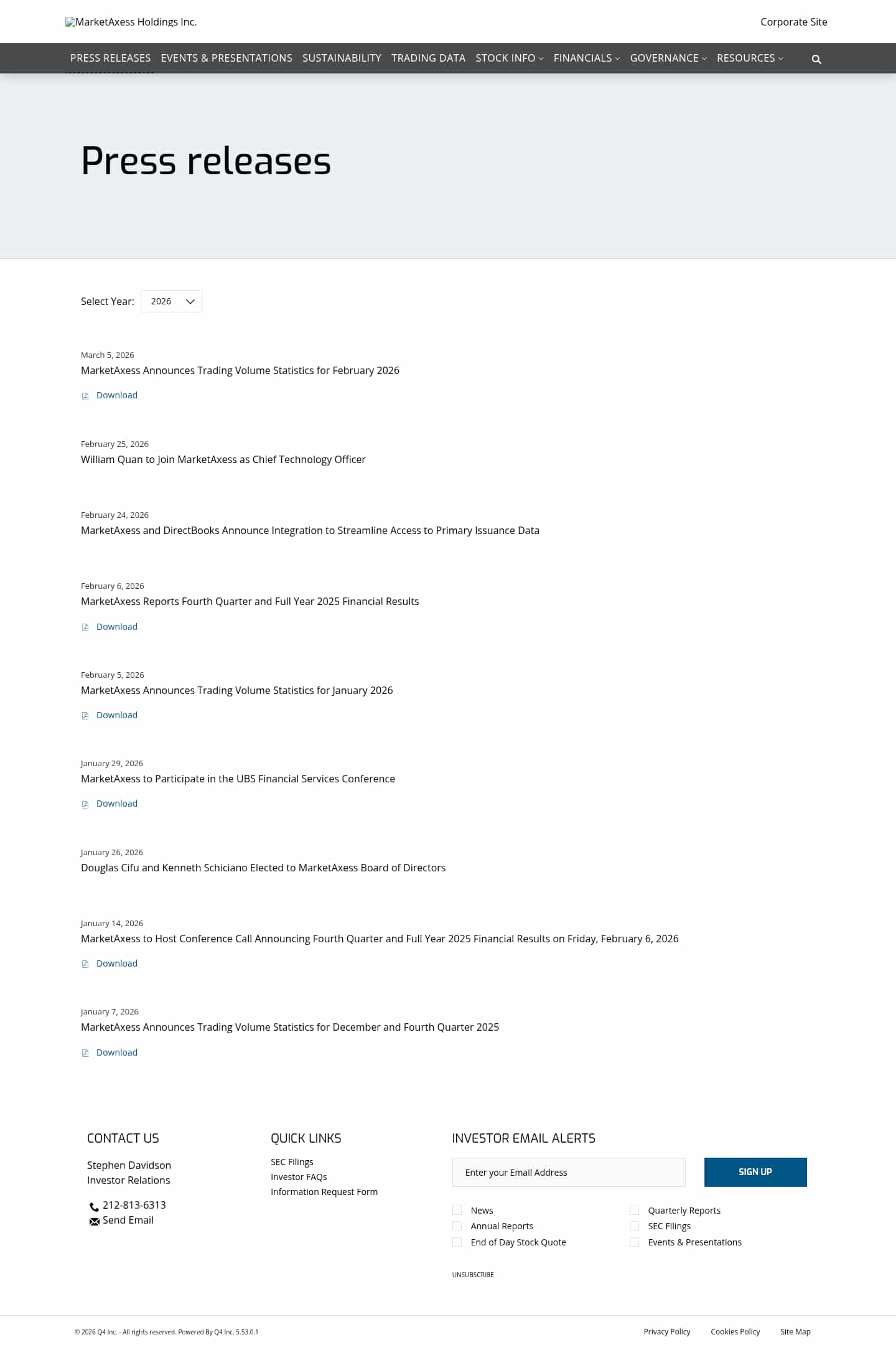
Task: Expand the Stock Info menu
Action: click(510, 58)
